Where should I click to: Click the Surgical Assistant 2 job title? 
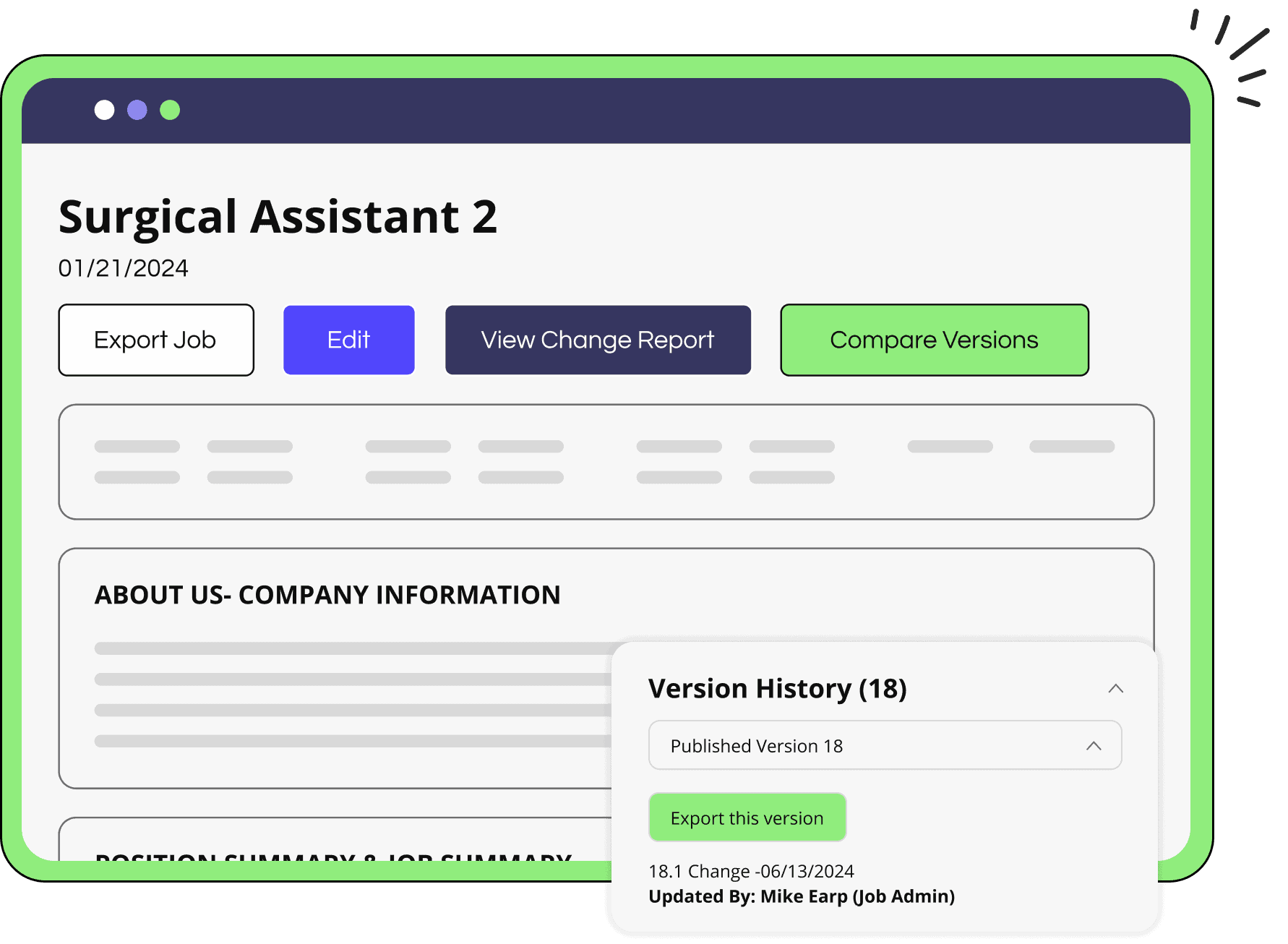(278, 217)
